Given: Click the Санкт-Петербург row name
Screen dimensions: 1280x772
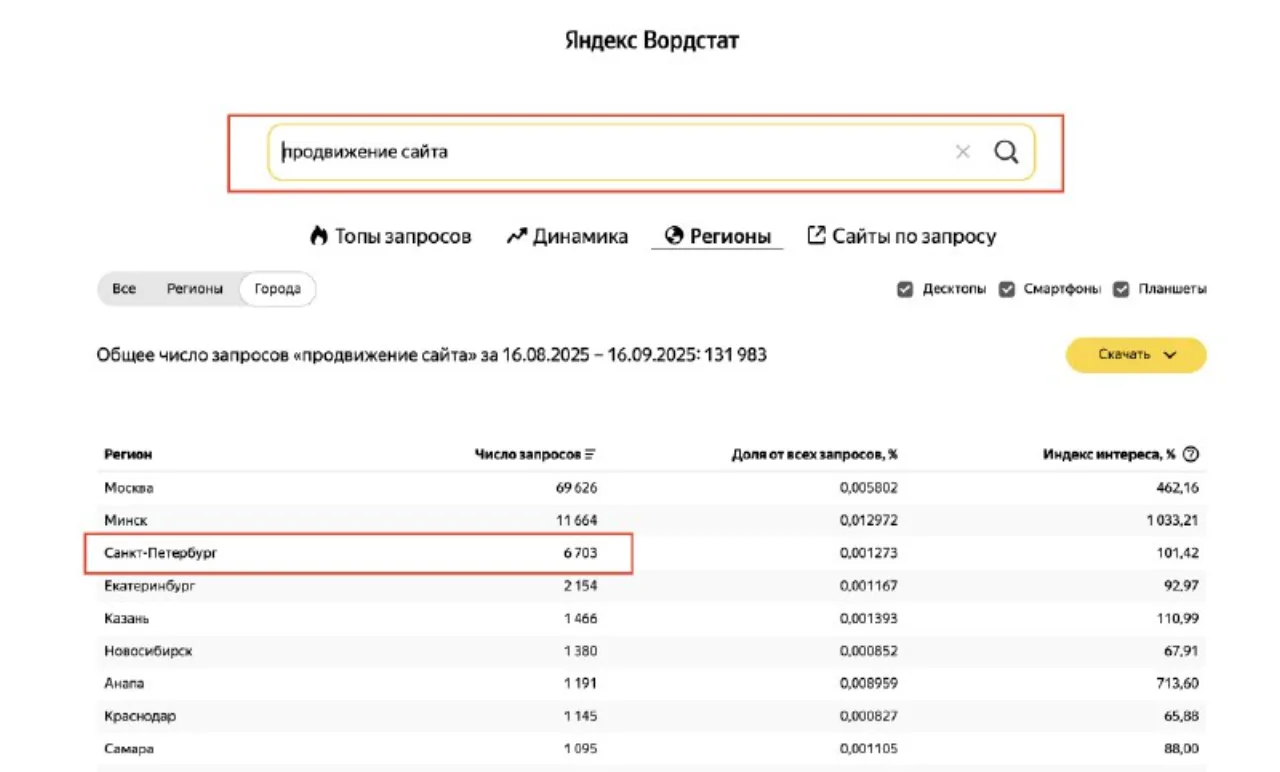Looking at the screenshot, I should [x=160, y=553].
